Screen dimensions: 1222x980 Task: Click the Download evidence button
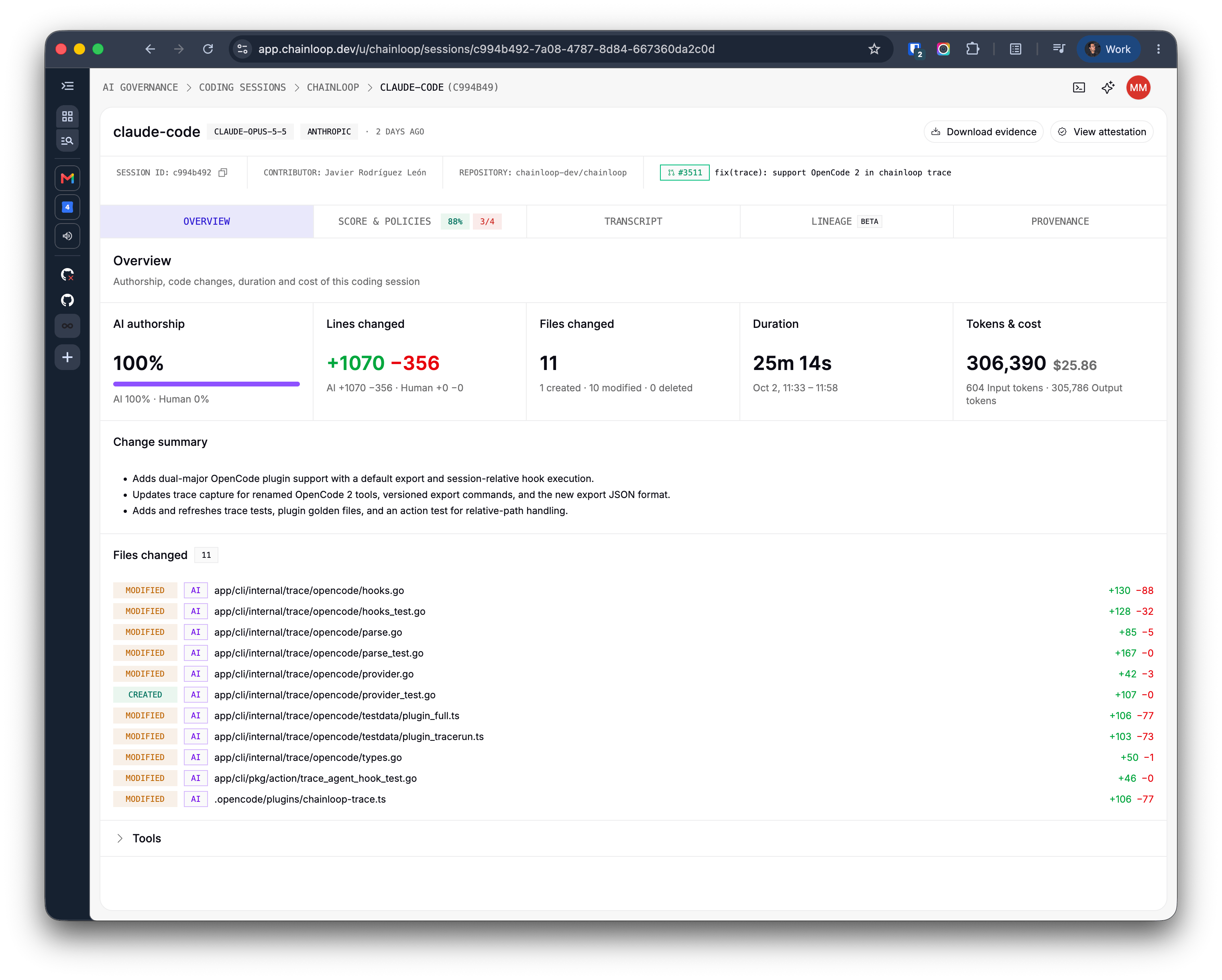pyautogui.click(x=984, y=132)
